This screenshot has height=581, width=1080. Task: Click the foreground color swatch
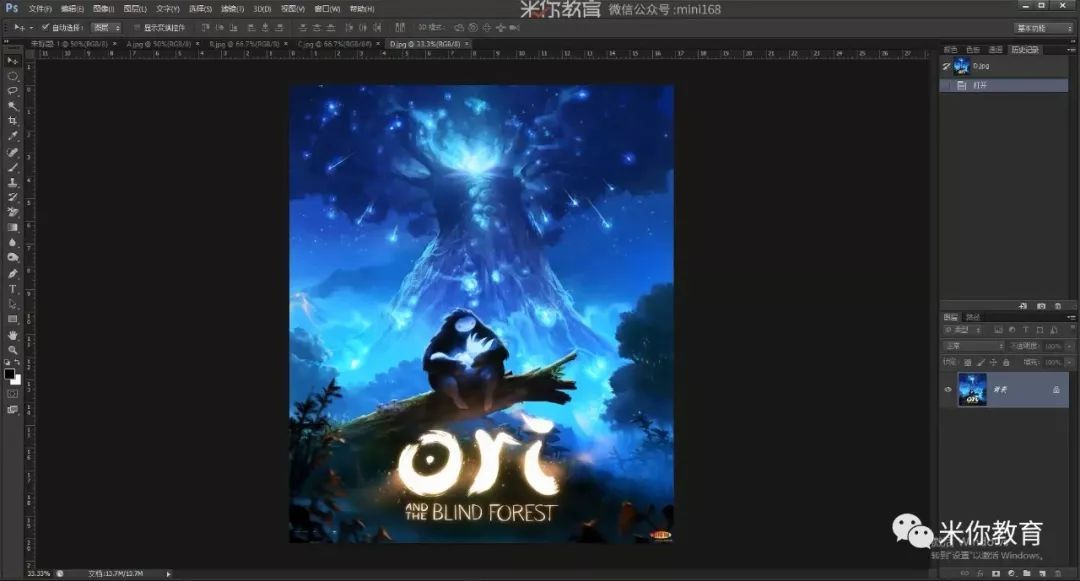(10, 374)
